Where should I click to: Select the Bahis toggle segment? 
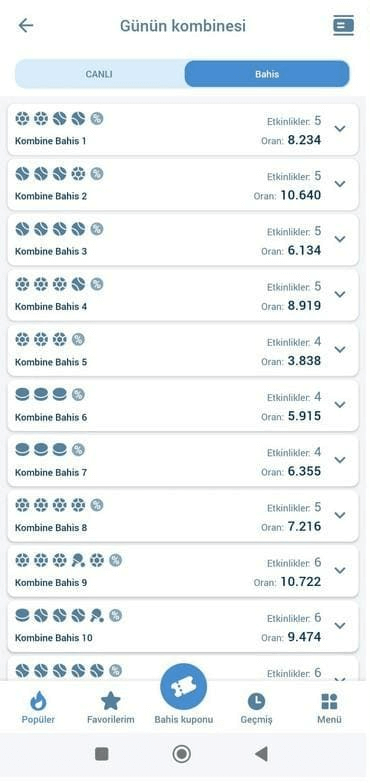[267, 74]
